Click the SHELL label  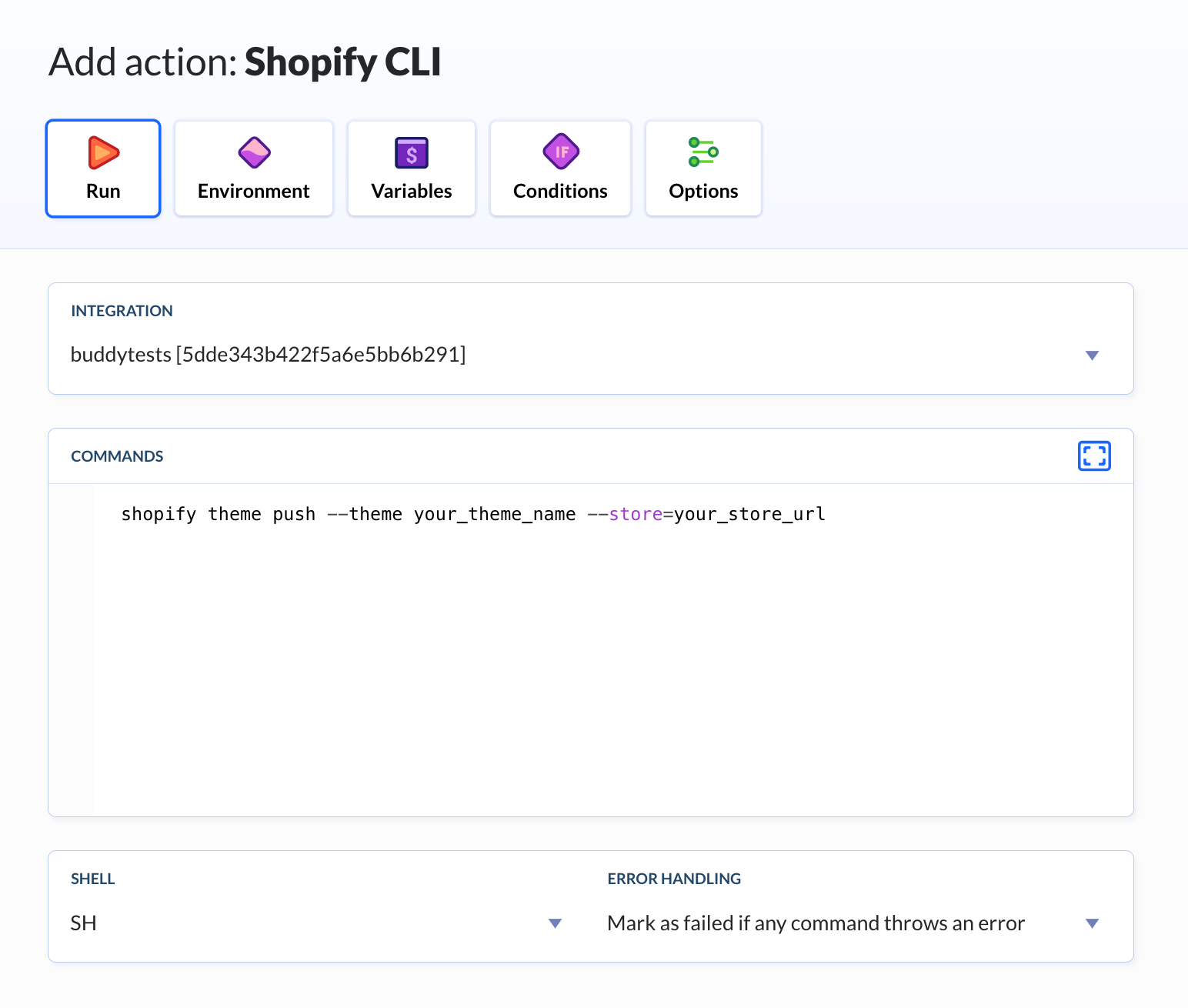[92, 879]
